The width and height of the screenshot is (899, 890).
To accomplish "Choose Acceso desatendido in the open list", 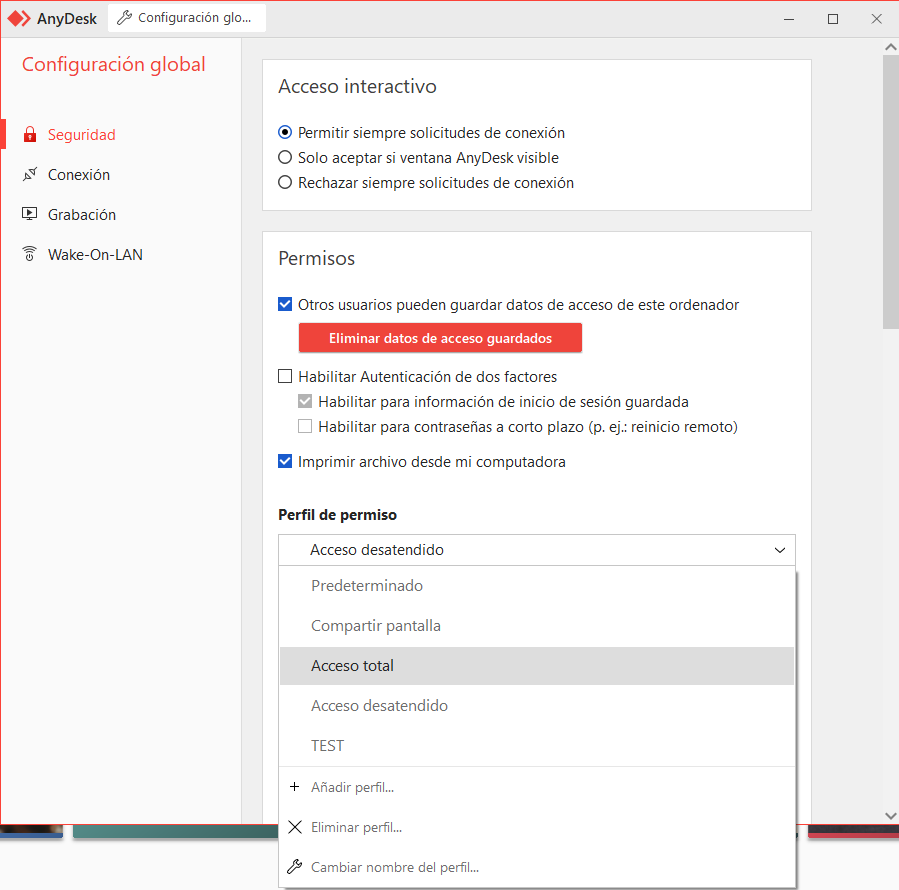I will point(537,705).
